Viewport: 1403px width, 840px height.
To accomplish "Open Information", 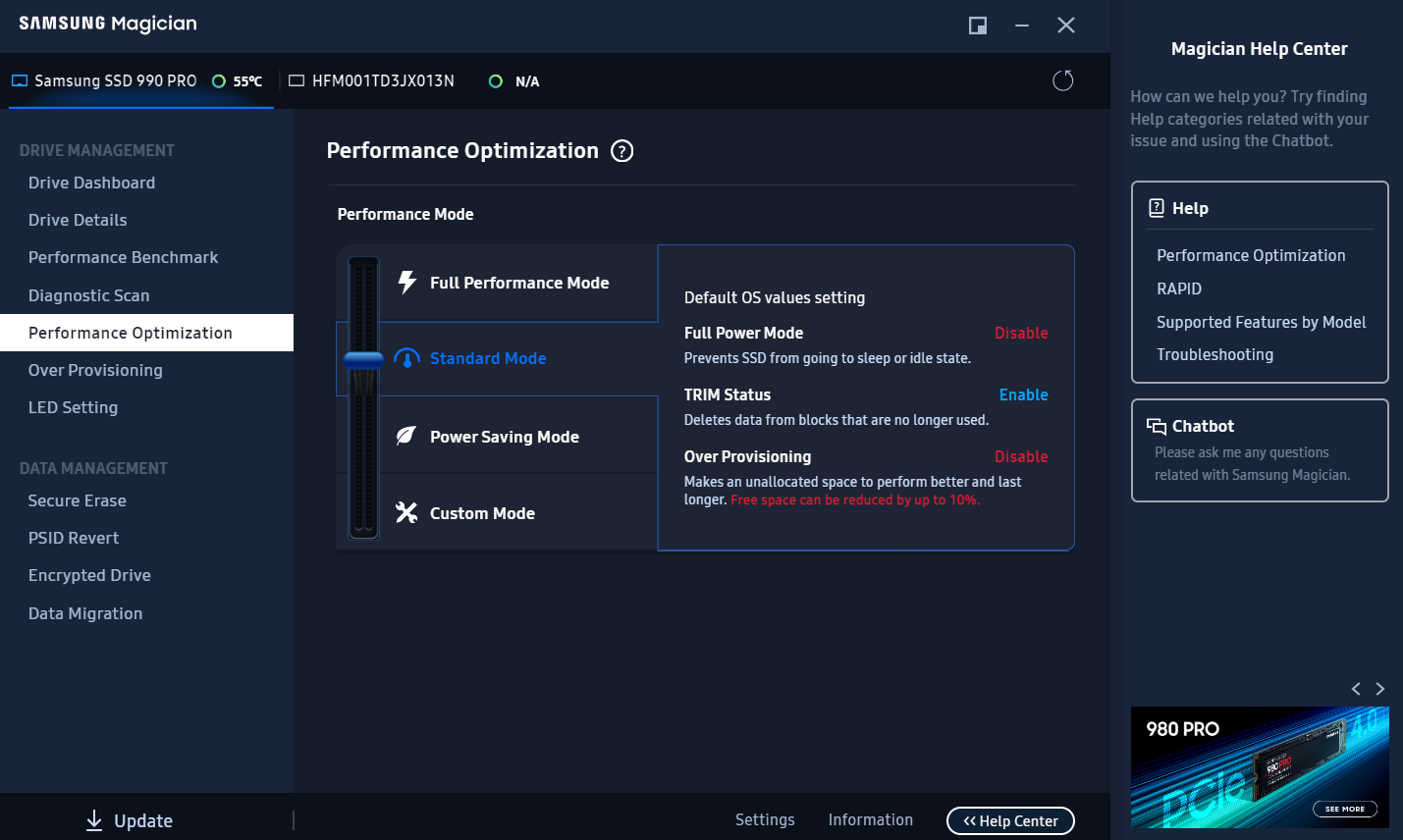I will click(870, 819).
